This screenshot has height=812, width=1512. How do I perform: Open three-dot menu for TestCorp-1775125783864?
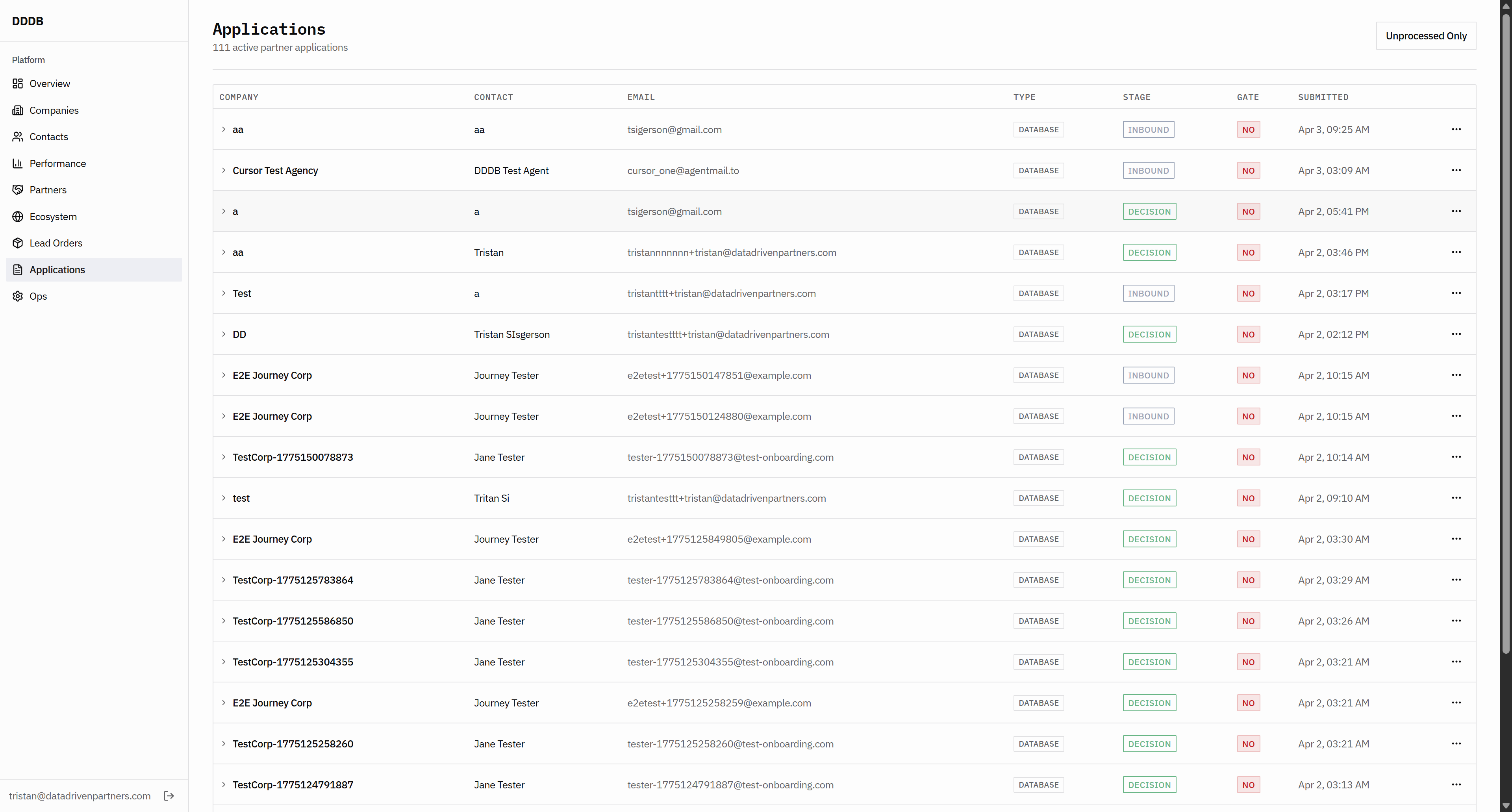pyautogui.click(x=1456, y=580)
